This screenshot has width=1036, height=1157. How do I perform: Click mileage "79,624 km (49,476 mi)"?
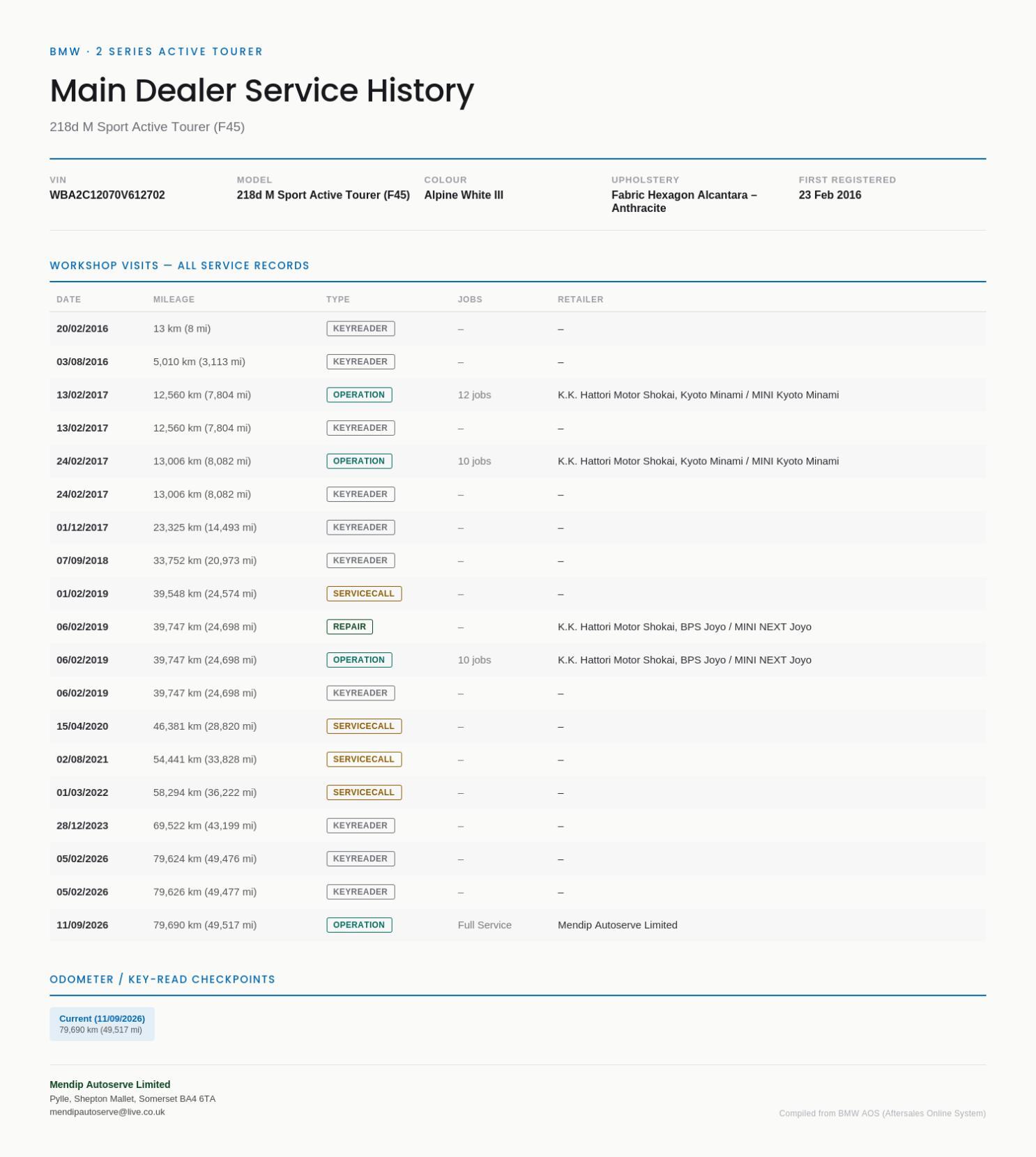(x=205, y=859)
